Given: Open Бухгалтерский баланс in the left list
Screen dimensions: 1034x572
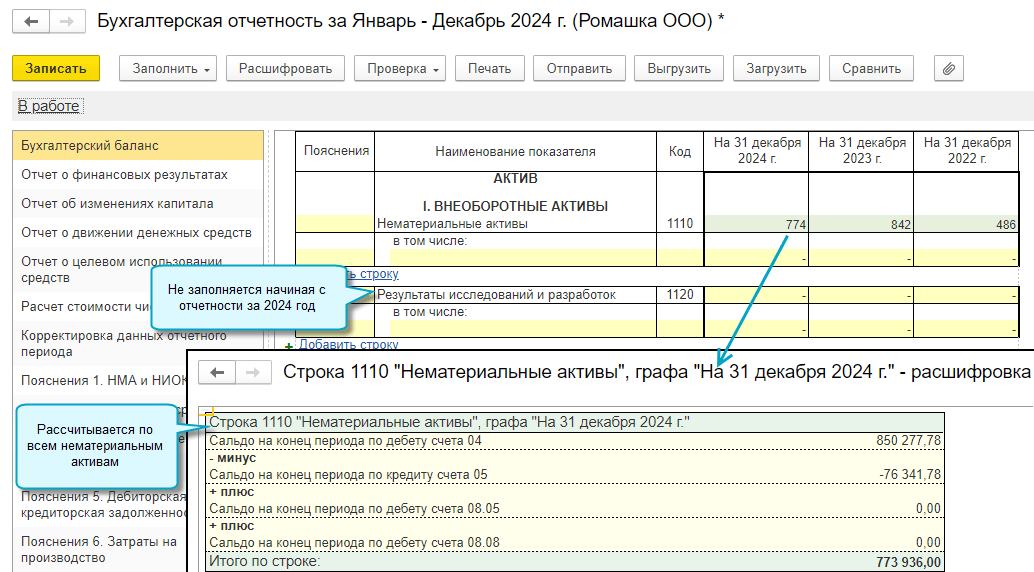Looking at the screenshot, I should pos(90,146).
